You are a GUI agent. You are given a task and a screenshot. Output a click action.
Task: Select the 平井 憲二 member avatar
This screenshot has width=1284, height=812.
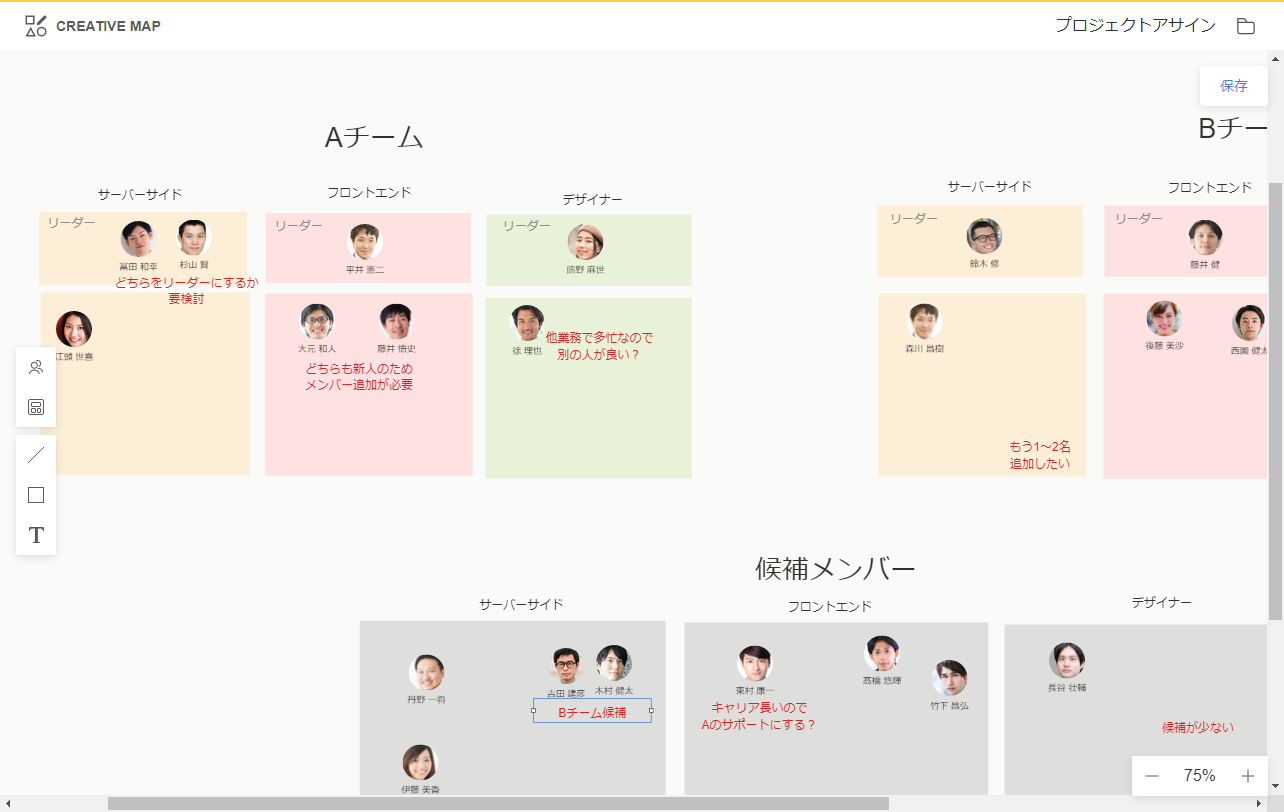[365, 242]
